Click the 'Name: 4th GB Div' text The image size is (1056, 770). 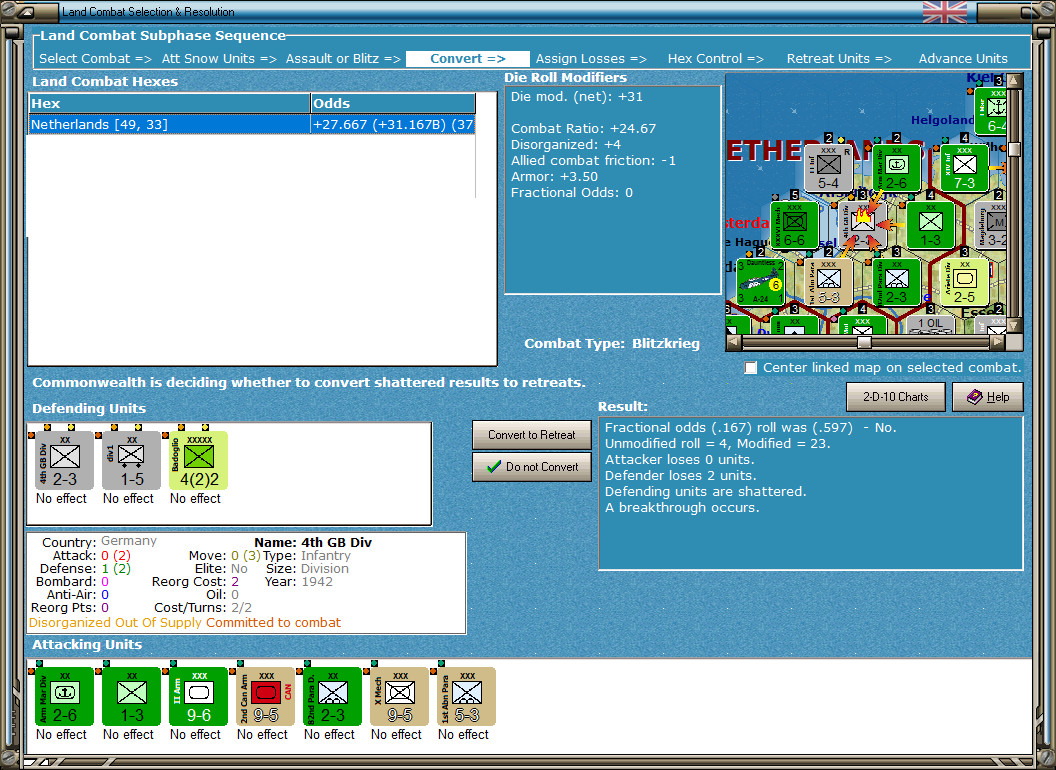(312, 542)
